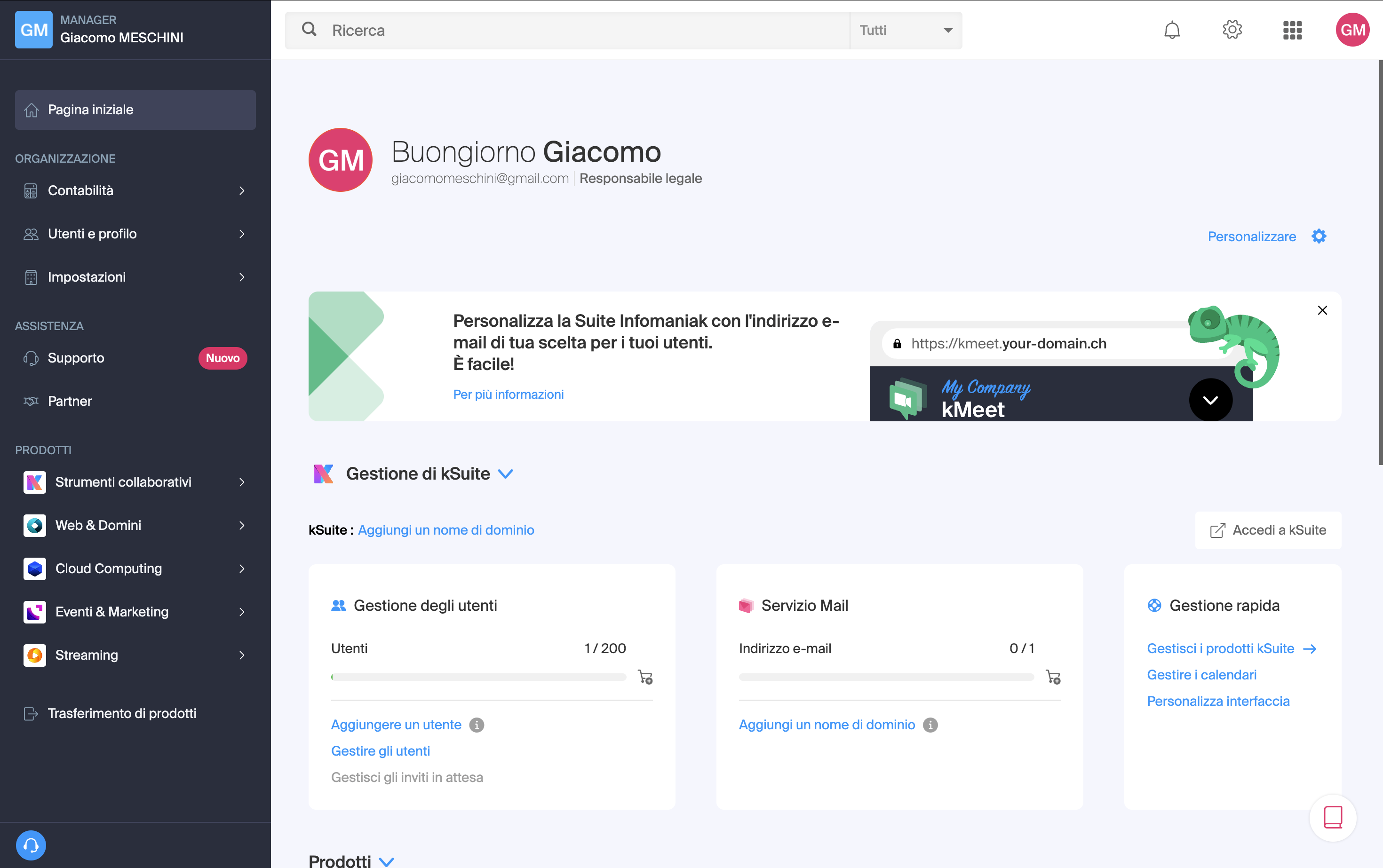Screen dimensions: 1383x868
Task: Click Gestire gli utenti link
Action: pos(380,751)
